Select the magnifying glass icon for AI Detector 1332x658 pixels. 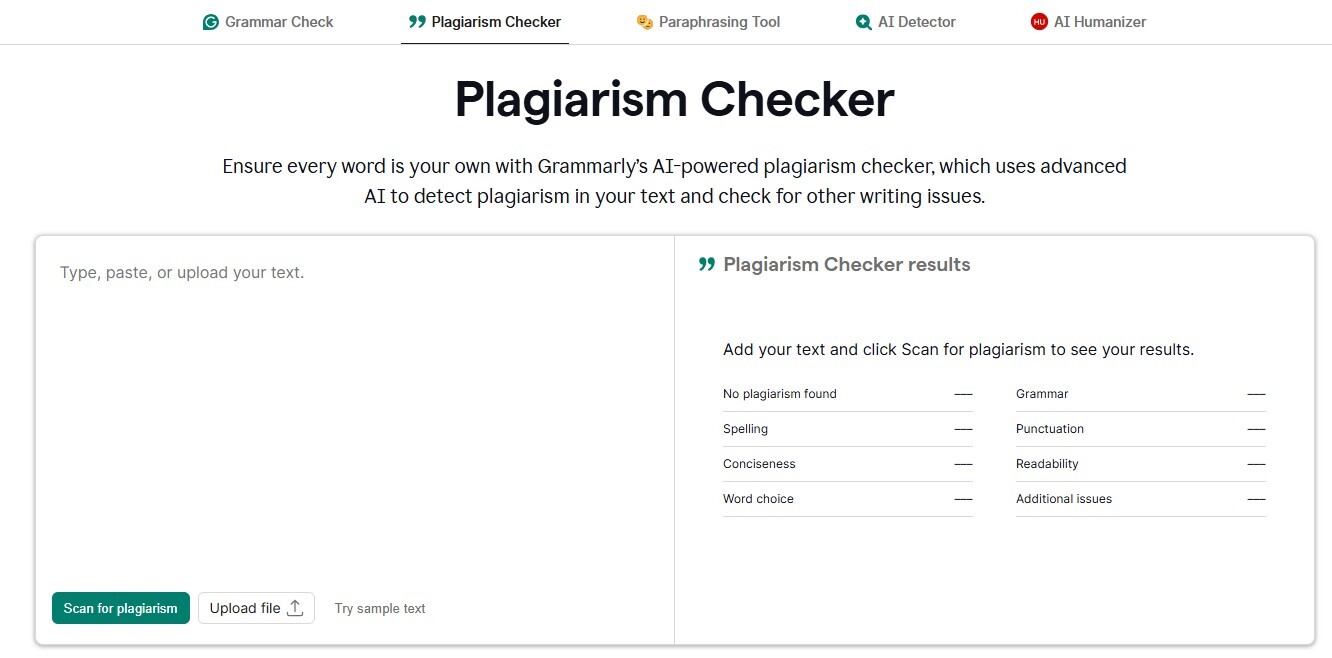click(x=862, y=21)
